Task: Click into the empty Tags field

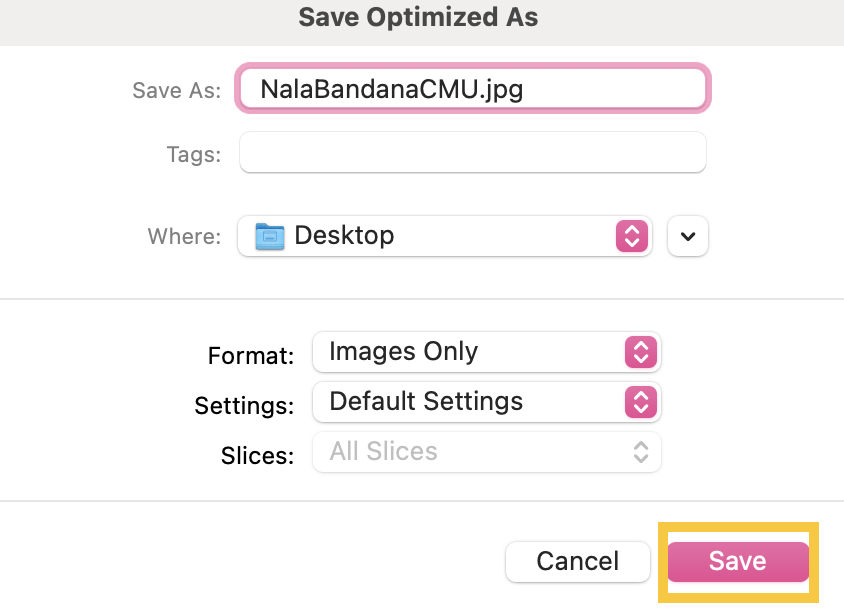Action: click(x=472, y=153)
